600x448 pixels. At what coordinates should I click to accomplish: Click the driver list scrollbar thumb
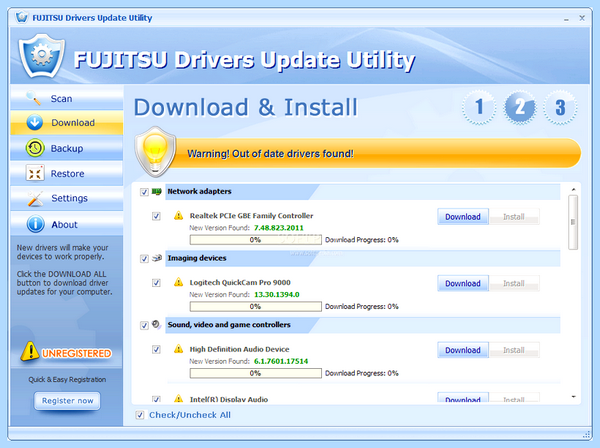pyautogui.click(x=573, y=222)
